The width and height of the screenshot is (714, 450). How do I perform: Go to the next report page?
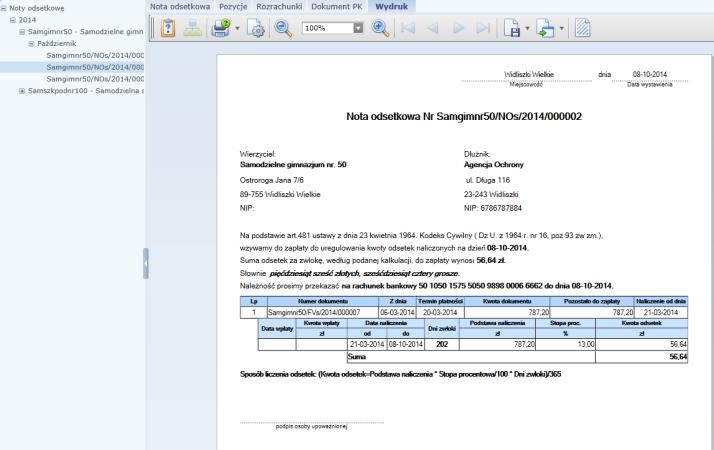[x=458, y=28]
